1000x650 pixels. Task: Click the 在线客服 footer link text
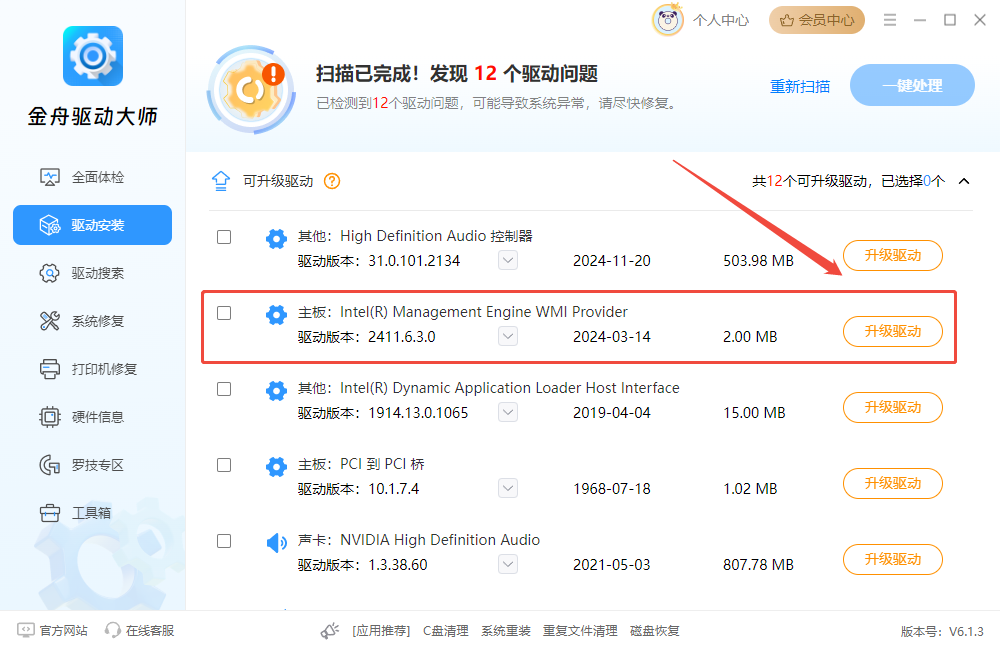(x=150, y=631)
